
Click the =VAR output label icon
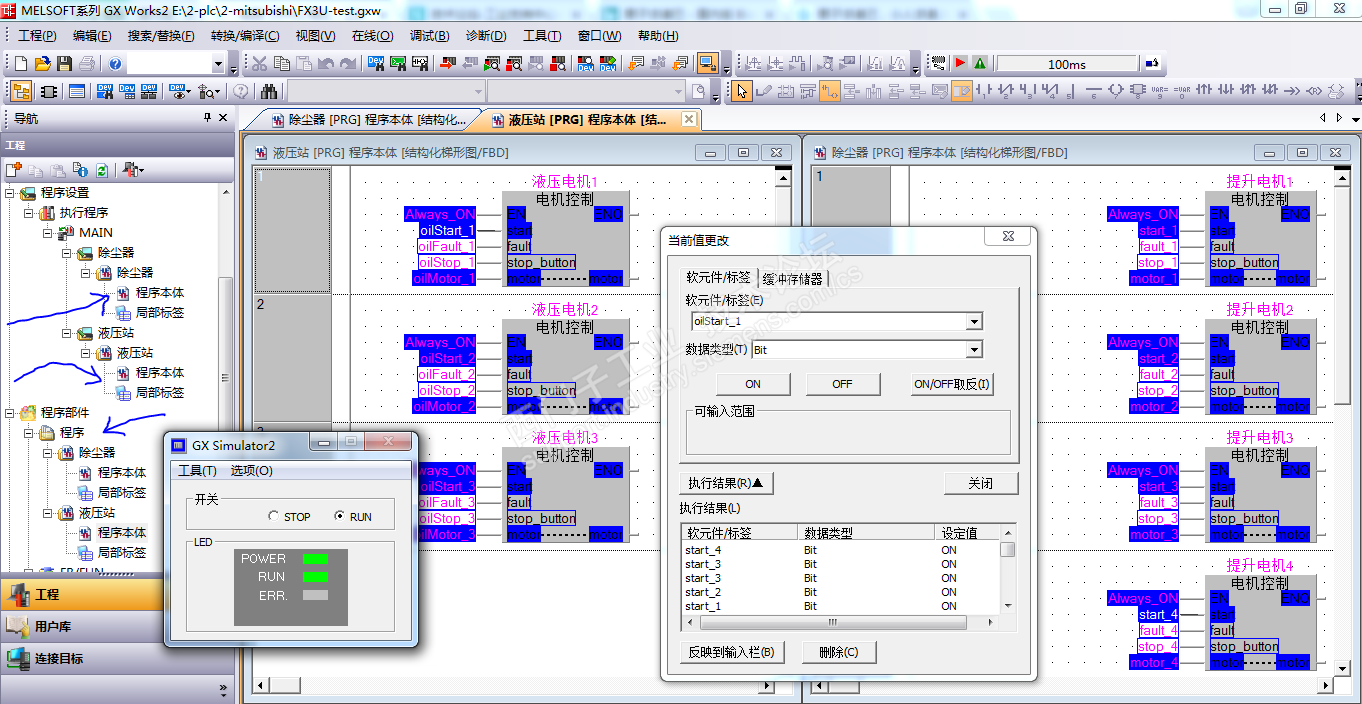click(1182, 91)
